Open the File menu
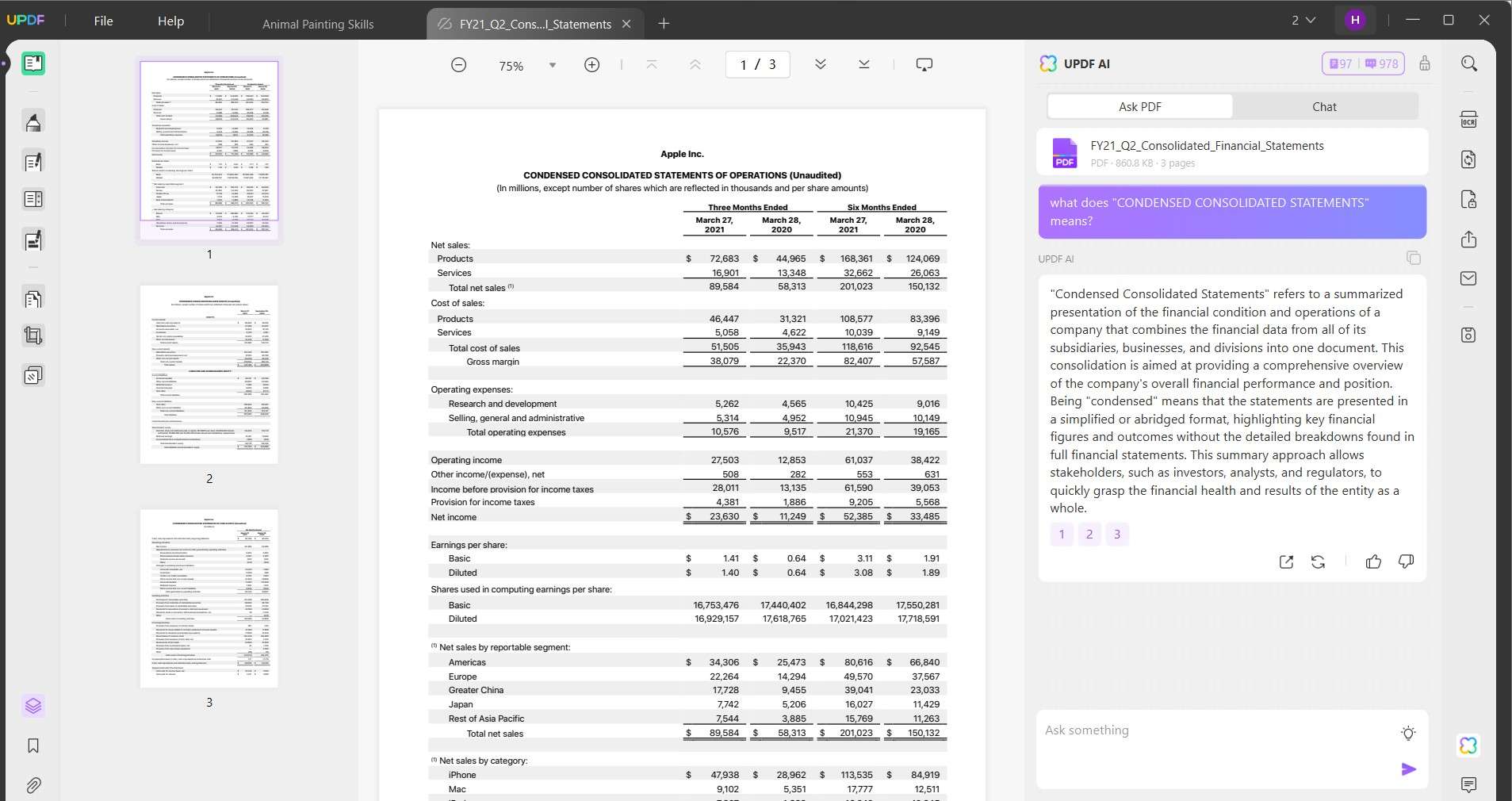This screenshot has height=801, width=1512. (103, 21)
